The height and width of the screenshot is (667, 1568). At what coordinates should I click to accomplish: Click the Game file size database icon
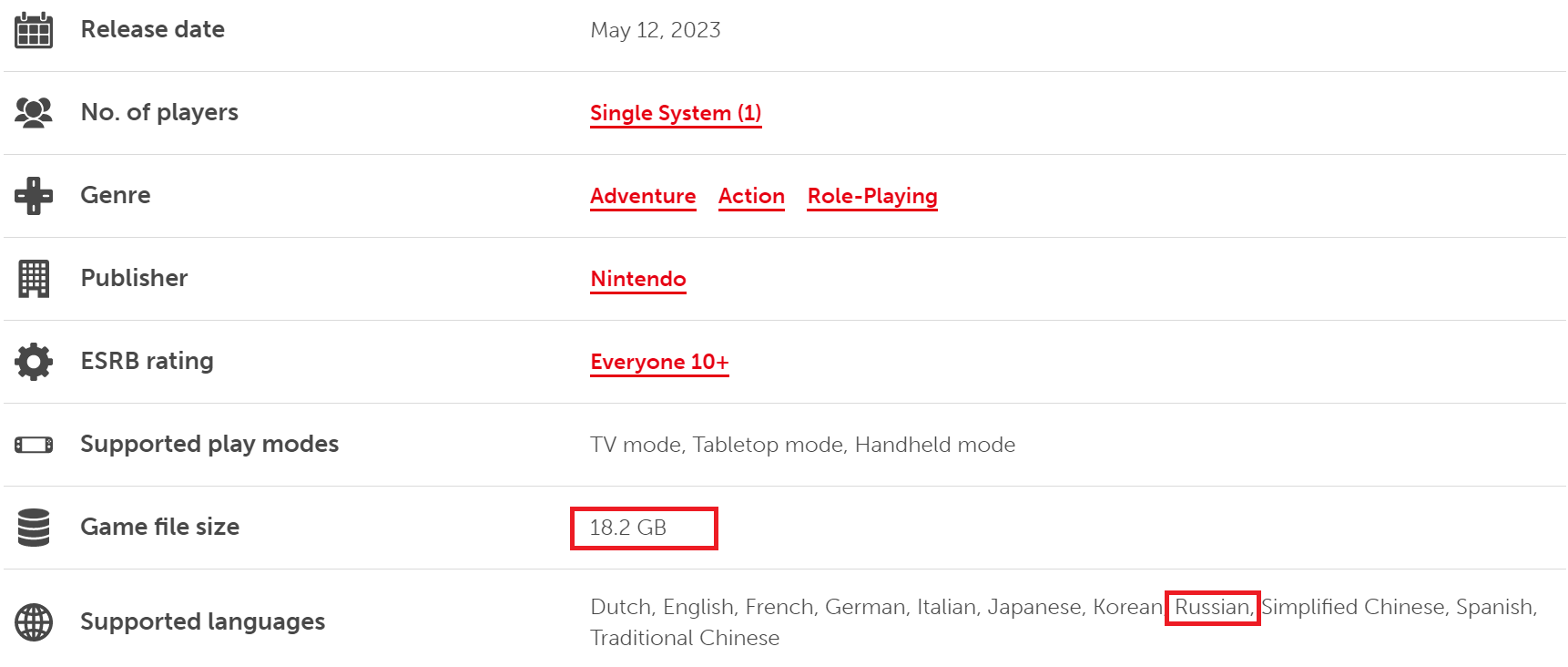pos(34,528)
